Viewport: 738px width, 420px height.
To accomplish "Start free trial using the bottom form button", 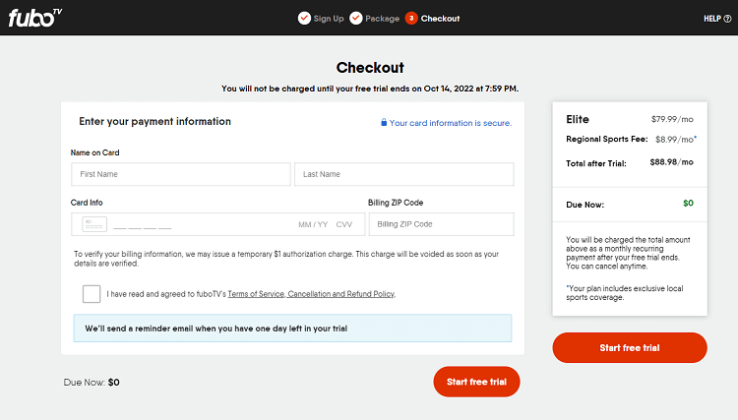I will coord(476,382).
